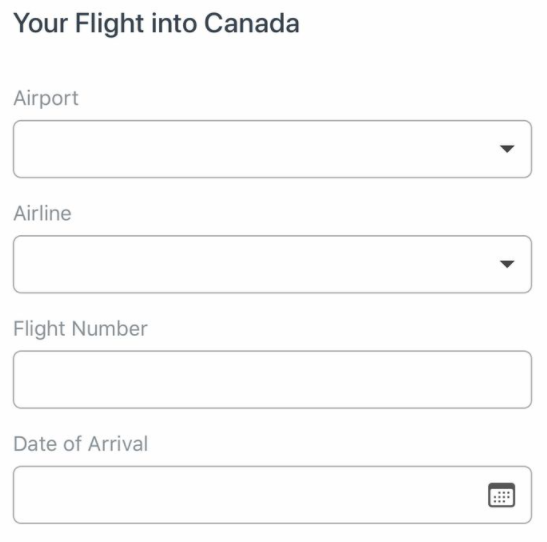This screenshot has width=547, height=542.
Task: Click the Airline dropdown arrow
Action: click(x=507, y=264)
